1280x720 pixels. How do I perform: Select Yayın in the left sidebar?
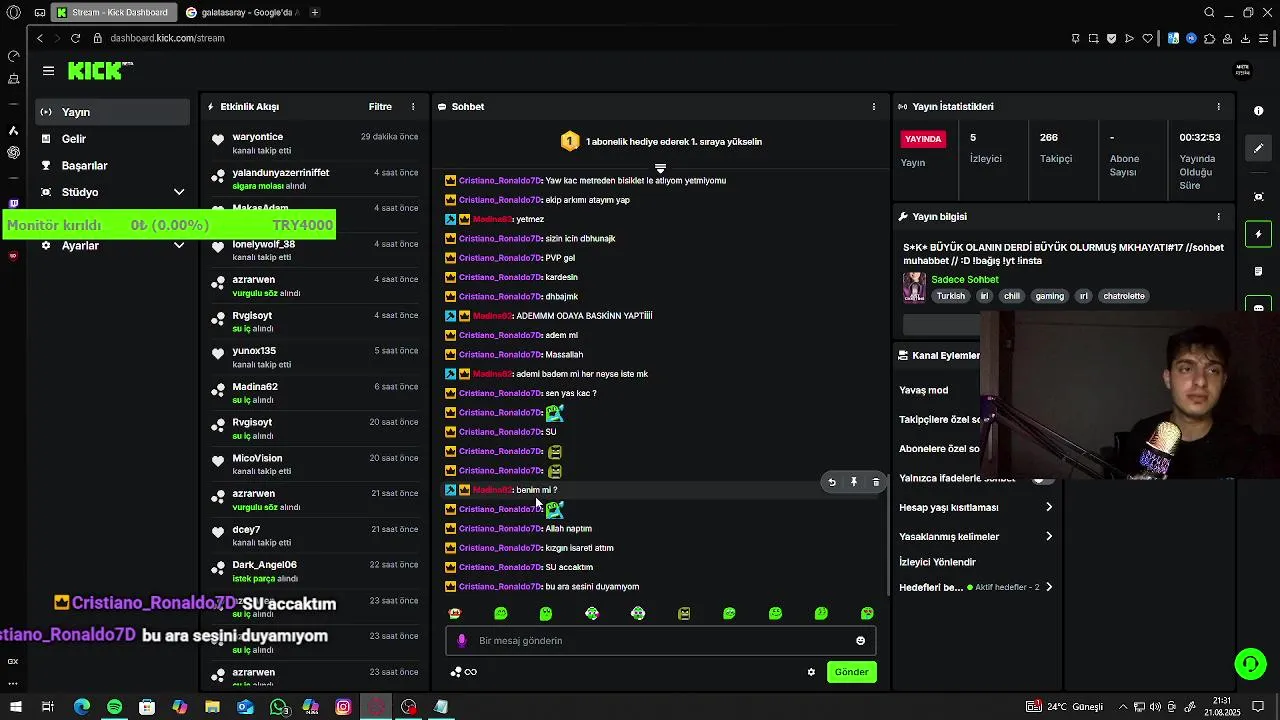click(x=112, y=112)
